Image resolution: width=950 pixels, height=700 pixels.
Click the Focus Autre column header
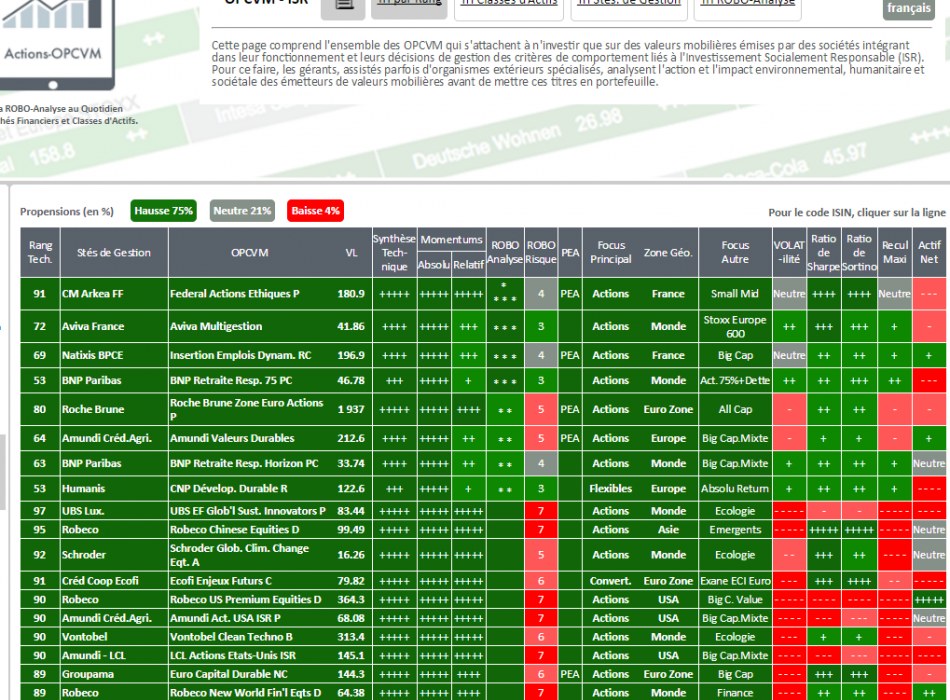735,252
